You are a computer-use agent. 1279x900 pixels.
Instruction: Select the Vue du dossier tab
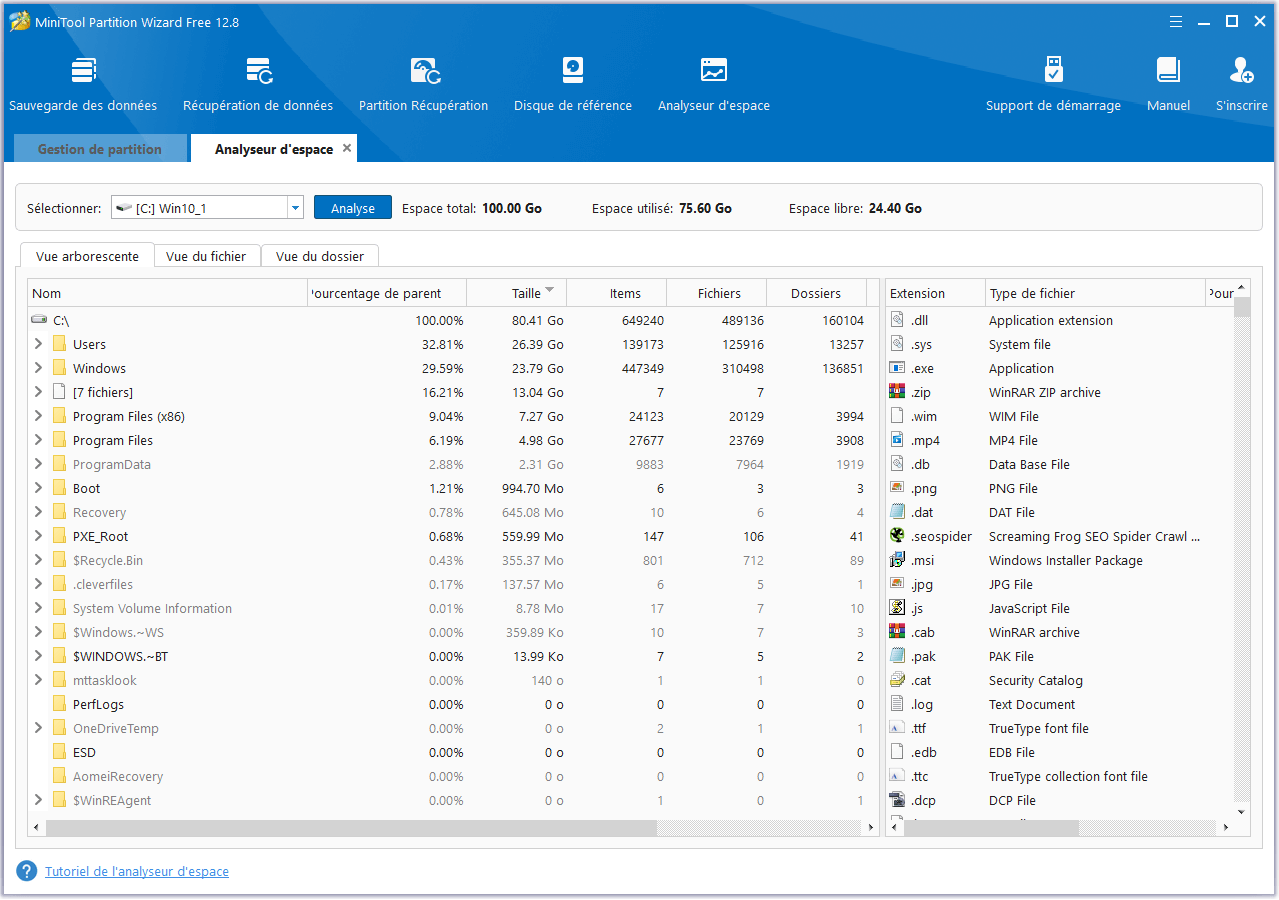320,256
